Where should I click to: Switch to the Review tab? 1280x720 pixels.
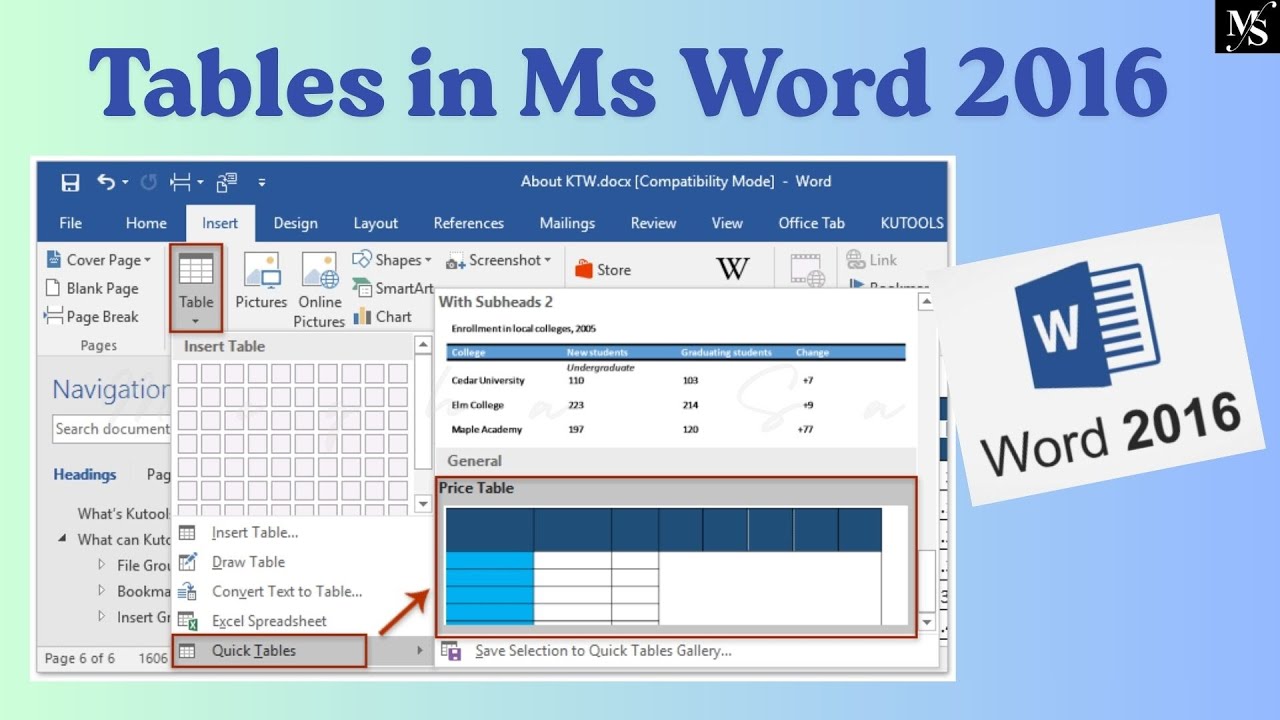tap(653, 223)
